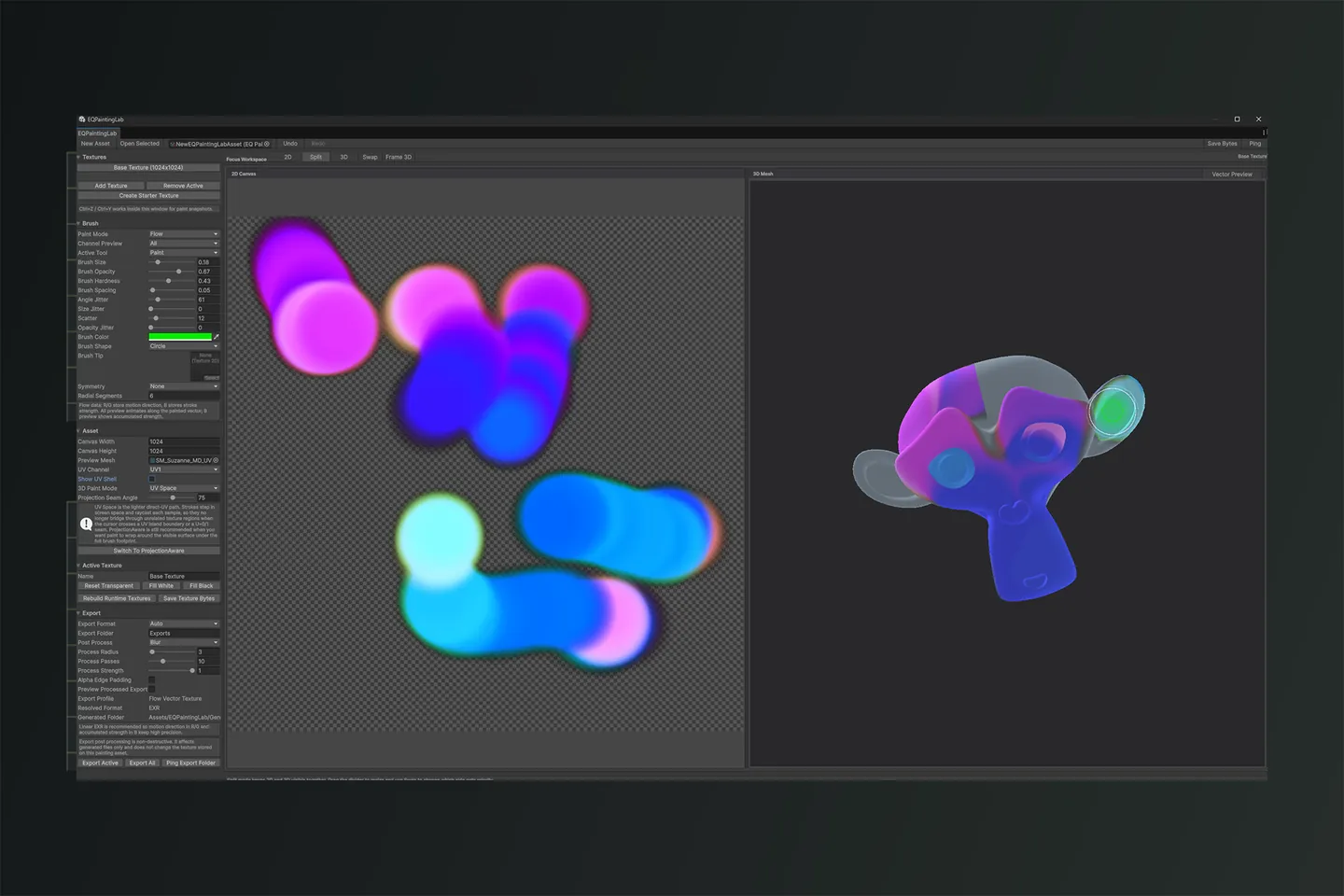Screen dimensions: 1344x896
Task: Switch workspace to Split view
Action: click(315, 157)
